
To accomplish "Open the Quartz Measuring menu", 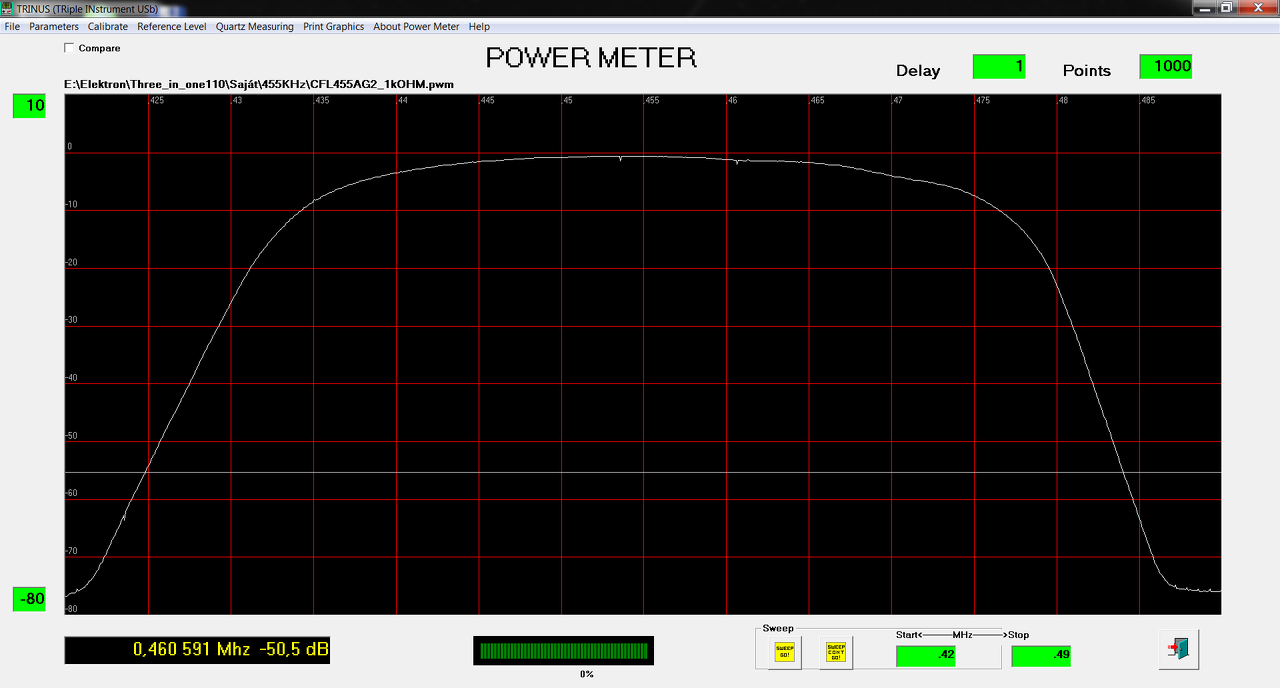I will click(x=255, y=27).
